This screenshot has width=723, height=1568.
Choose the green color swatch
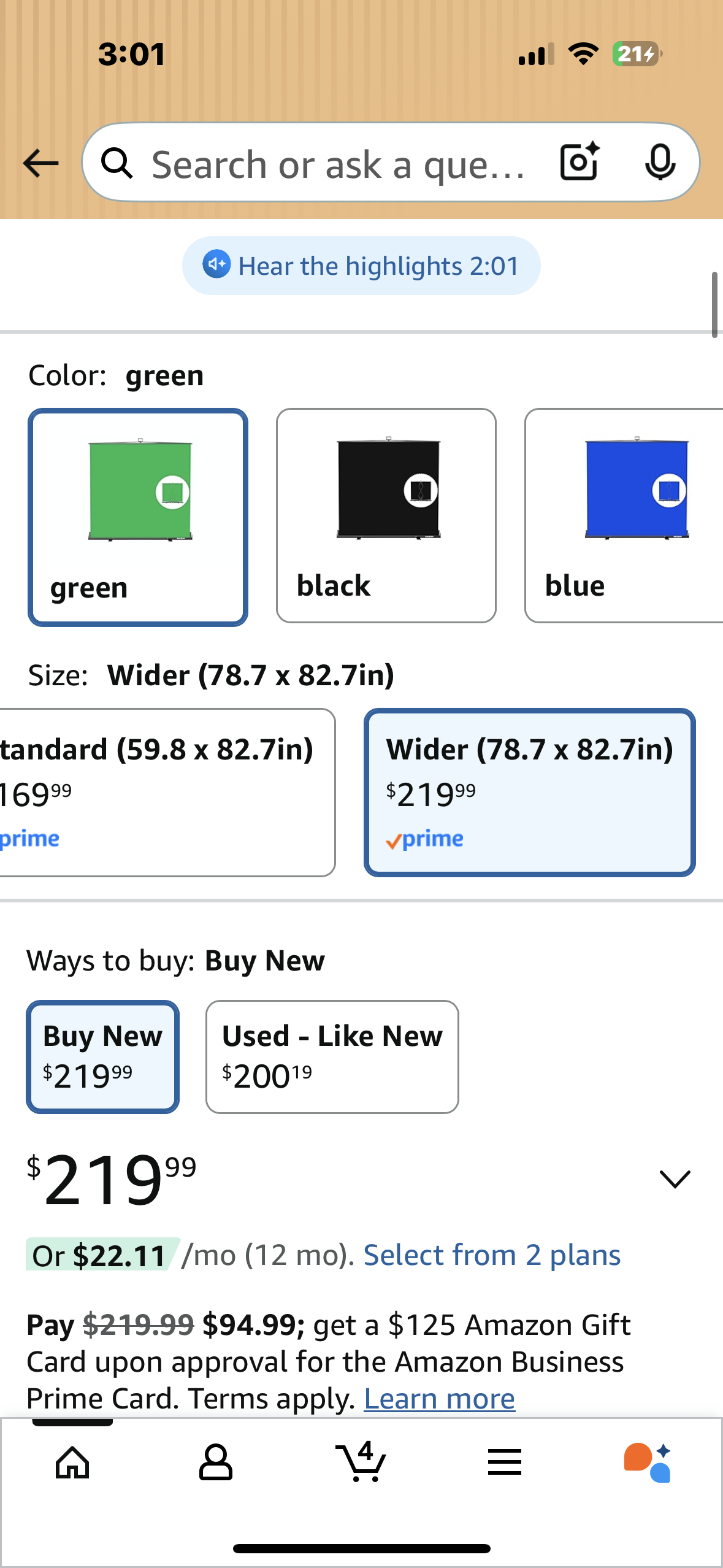138,517
